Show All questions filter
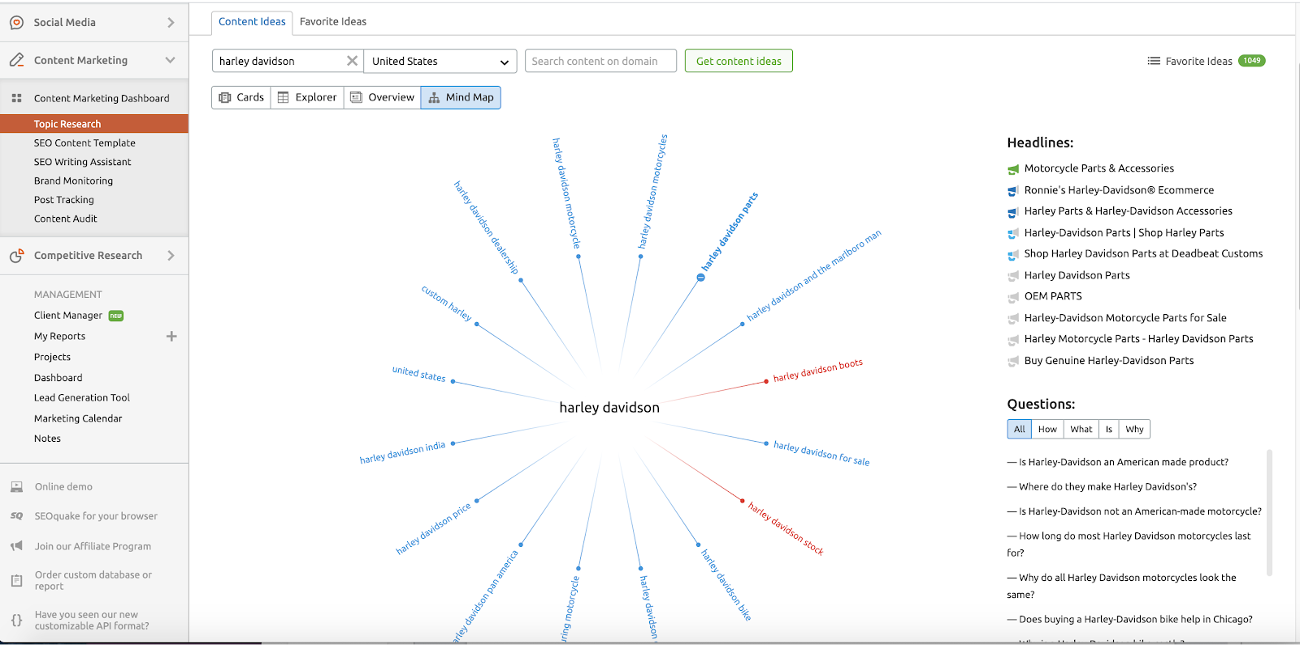The height and width of the screenshot is (645, 1300). (1019, 429)
